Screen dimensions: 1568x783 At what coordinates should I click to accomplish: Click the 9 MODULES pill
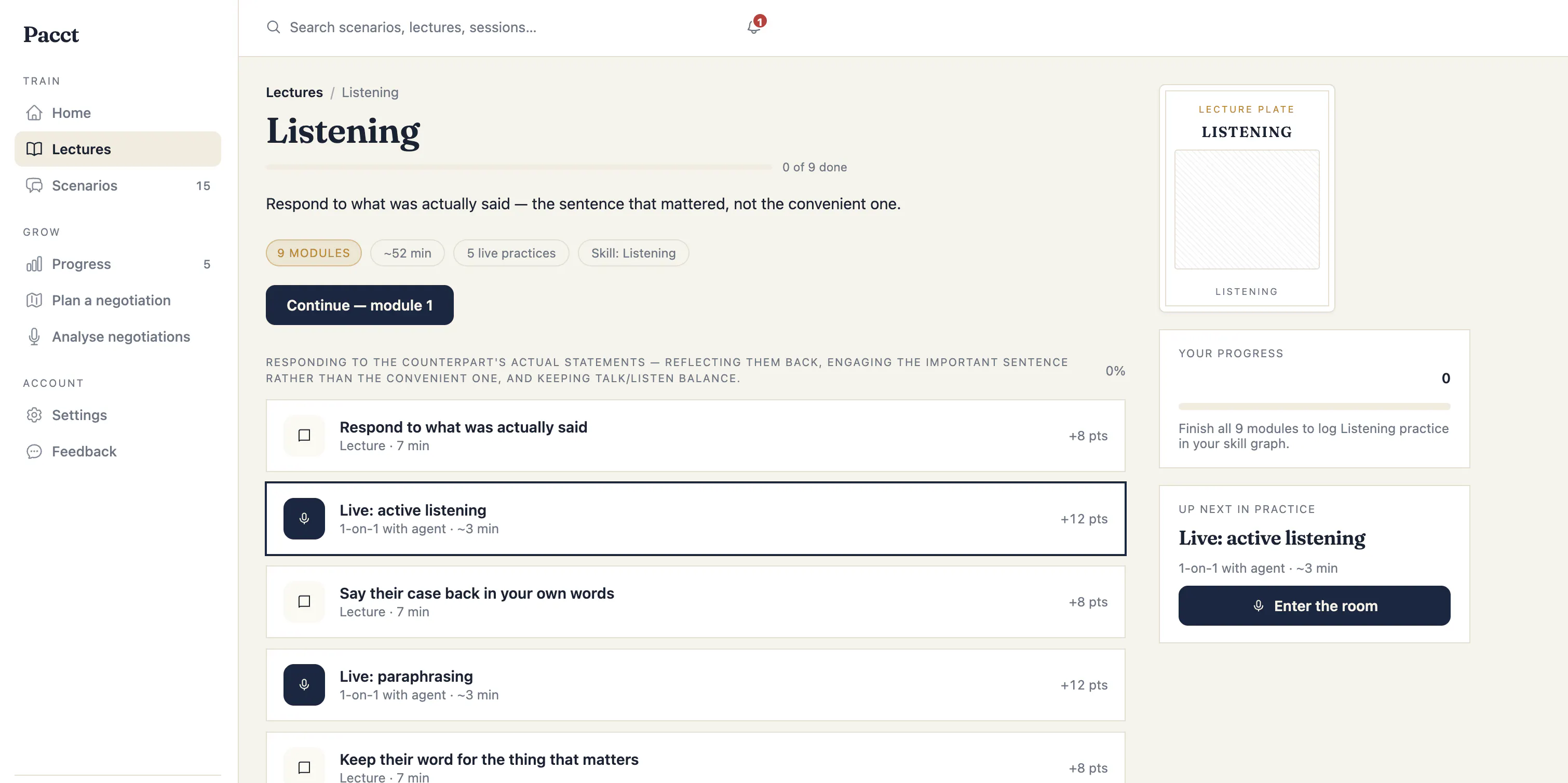pyautogui.click(x=314, y=253)
